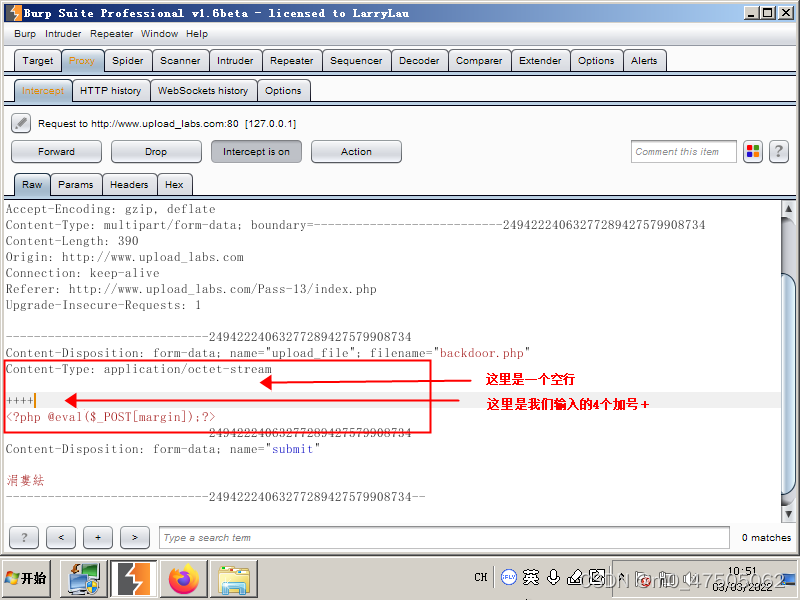Click the Comment this item field

tap(684, 152)
